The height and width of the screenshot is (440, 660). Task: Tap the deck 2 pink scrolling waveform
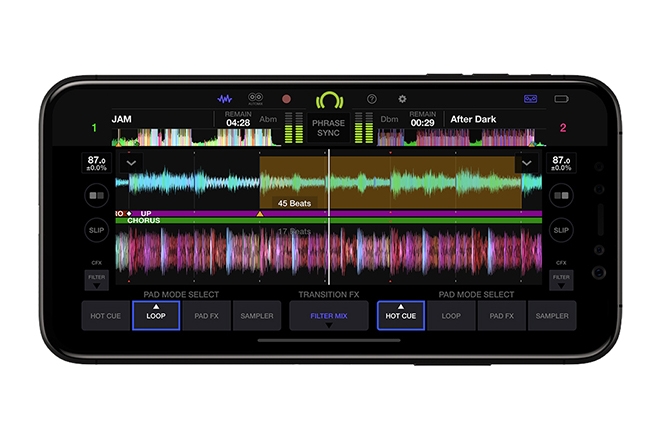click(329, 254)
